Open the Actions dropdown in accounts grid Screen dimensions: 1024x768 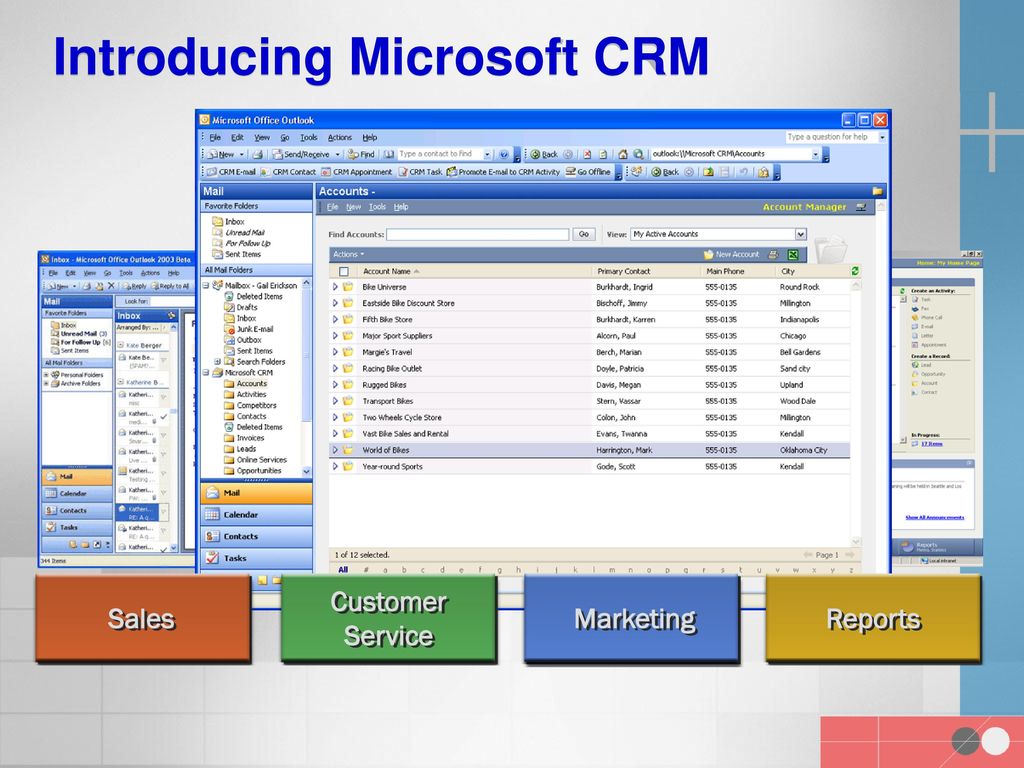[x=348, y=255]
